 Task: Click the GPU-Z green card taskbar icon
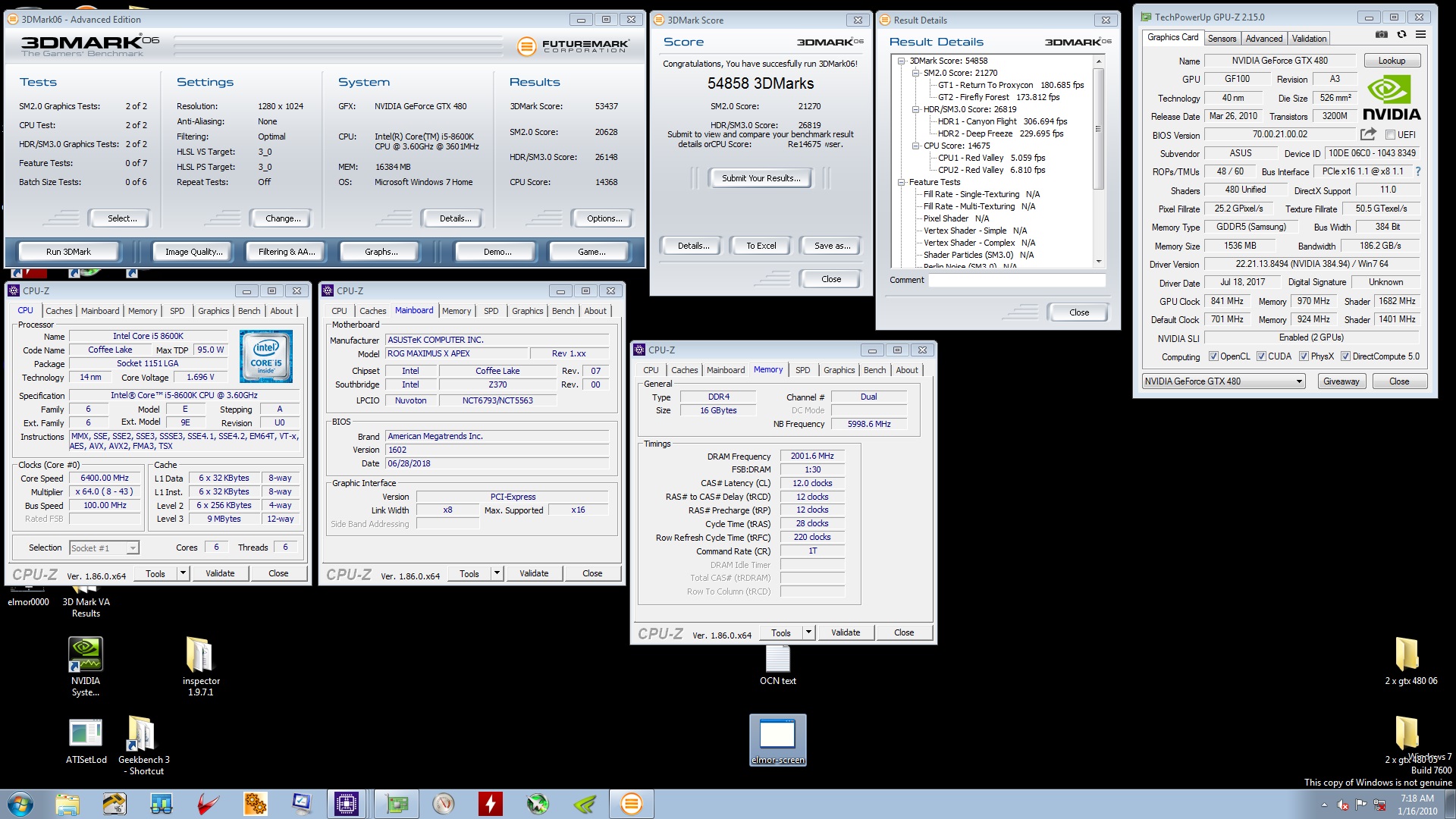point(396,804)
